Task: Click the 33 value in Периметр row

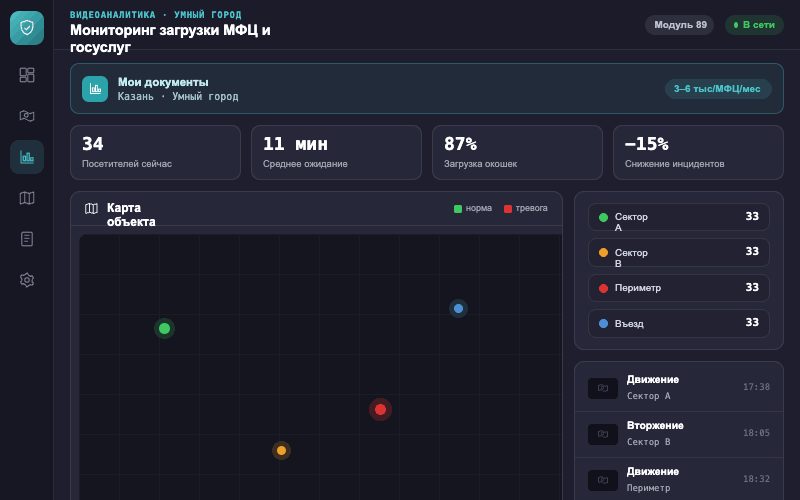Action: click(x=752, y=287)
